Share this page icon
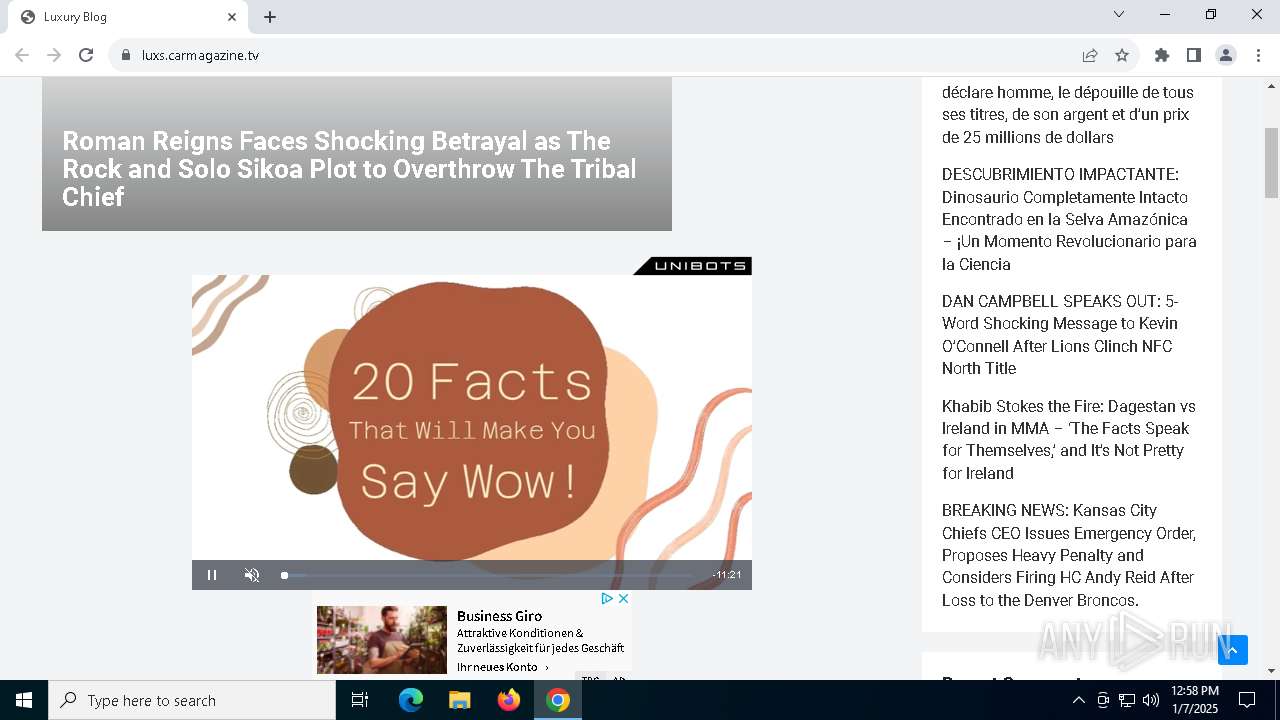 tap(1090, 55)
